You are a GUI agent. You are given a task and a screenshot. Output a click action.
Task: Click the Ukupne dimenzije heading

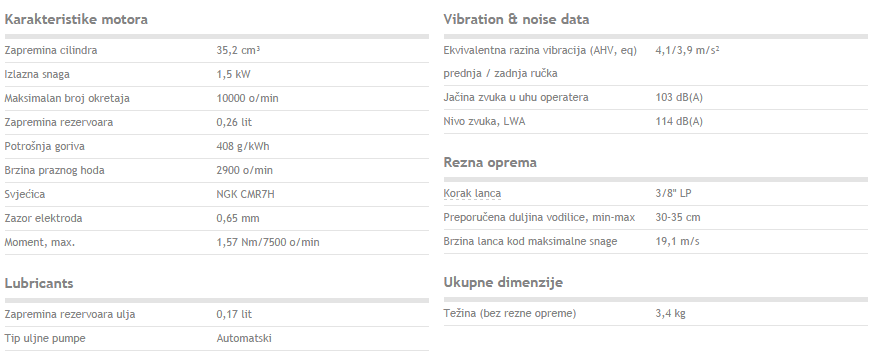click(x=503, y=282)
